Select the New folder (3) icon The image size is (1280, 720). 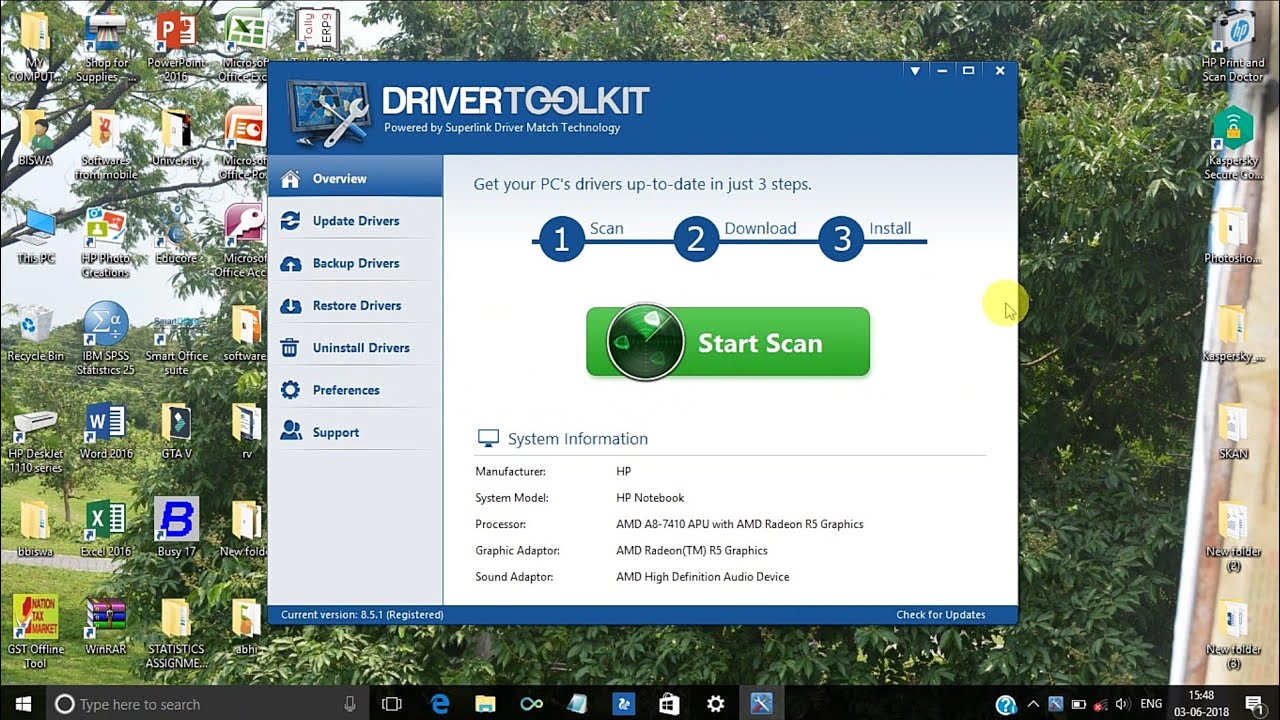click(x=1233, y=635)
